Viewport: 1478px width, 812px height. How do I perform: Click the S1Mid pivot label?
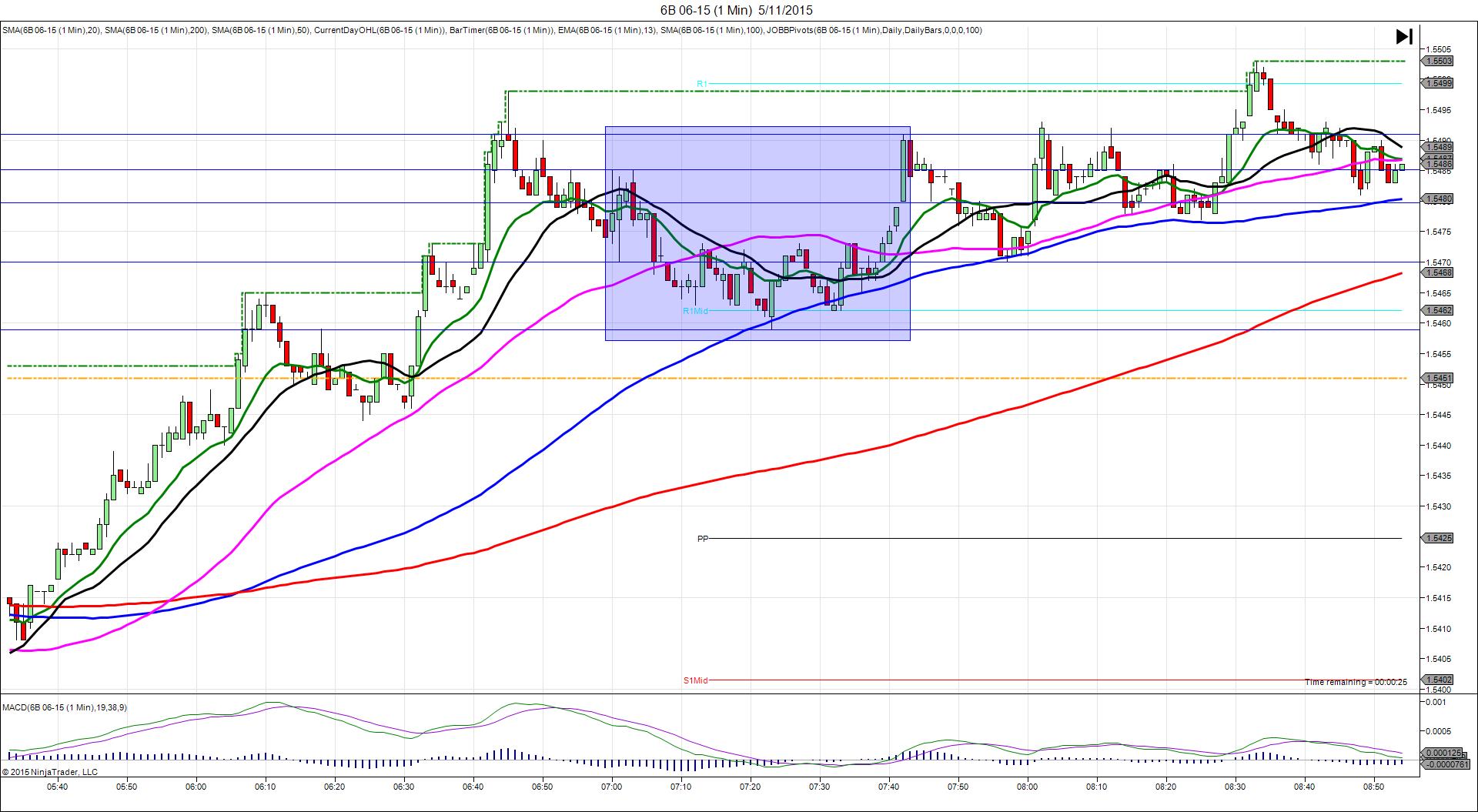[x=696, y=680]
